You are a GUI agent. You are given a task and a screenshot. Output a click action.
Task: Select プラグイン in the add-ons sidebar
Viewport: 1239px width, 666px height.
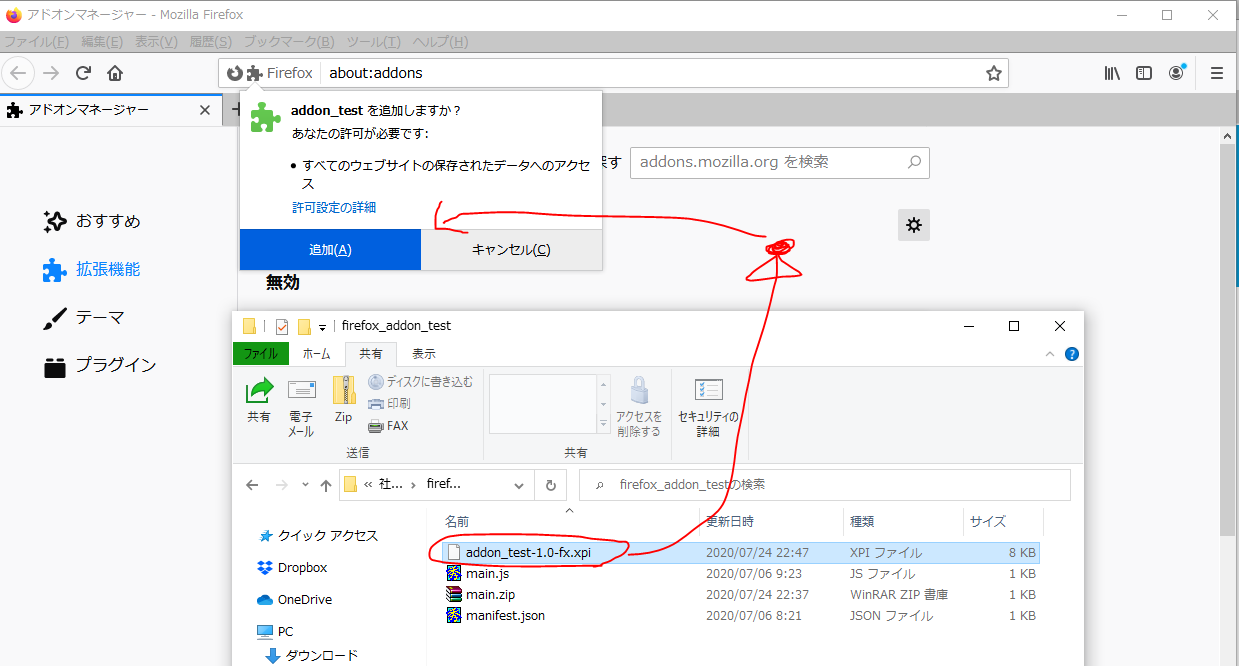coord(100,365)
